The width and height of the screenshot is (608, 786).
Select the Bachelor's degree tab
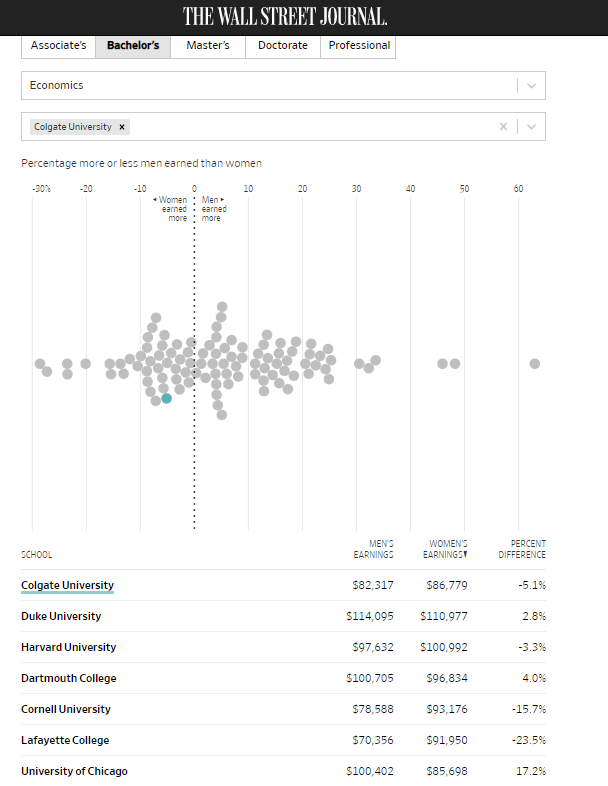(x=133, y=46)
